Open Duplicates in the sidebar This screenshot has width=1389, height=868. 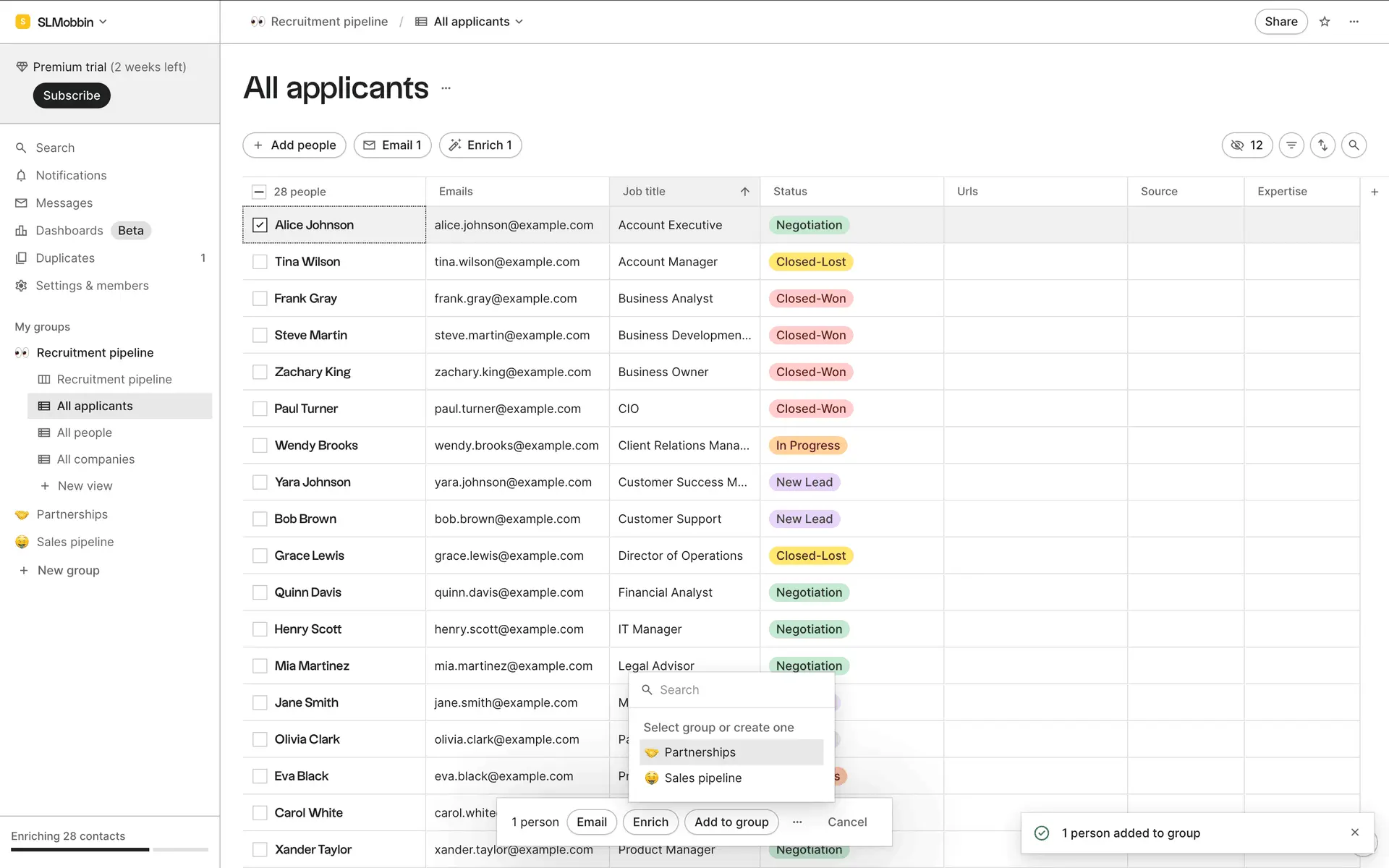pos(65,258)
